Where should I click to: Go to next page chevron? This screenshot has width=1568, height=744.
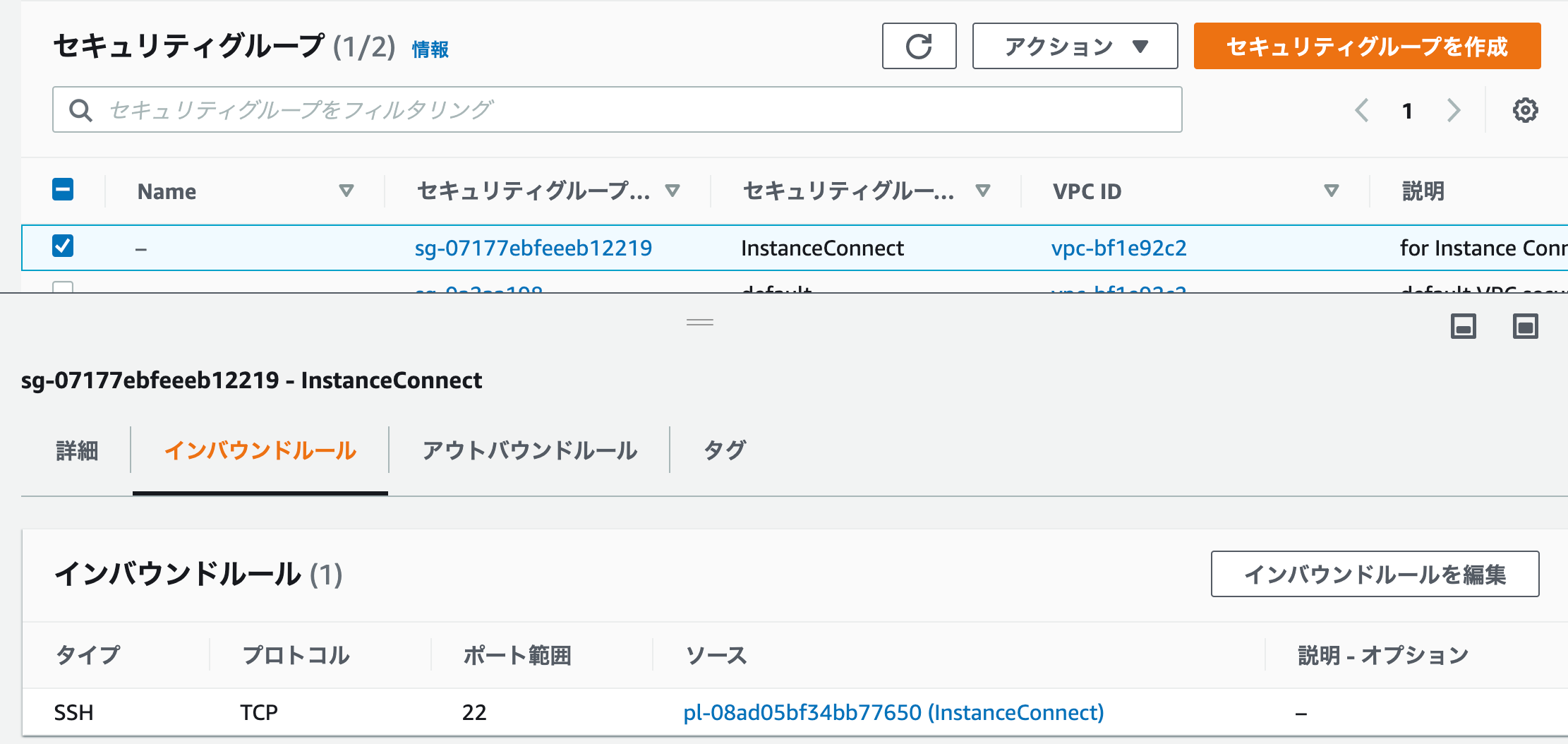1453,110
